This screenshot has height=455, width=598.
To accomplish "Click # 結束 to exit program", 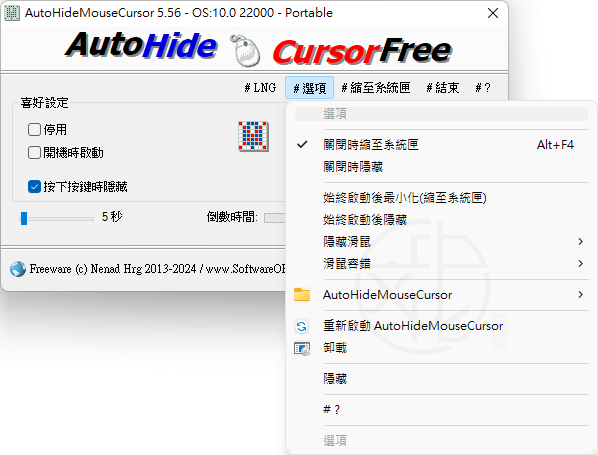I will [x=442, y=88].
